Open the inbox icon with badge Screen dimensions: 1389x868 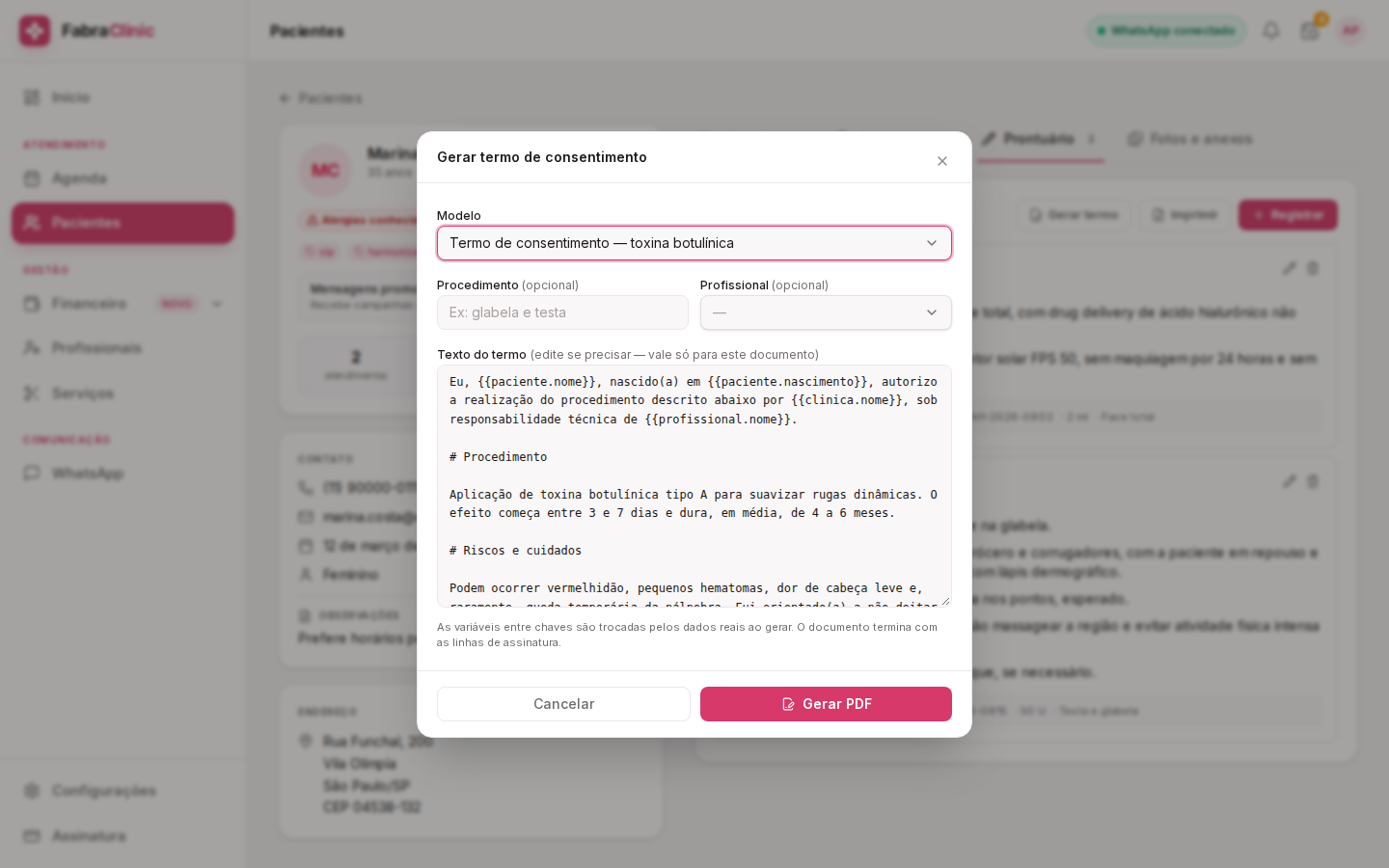point(1310,31)
